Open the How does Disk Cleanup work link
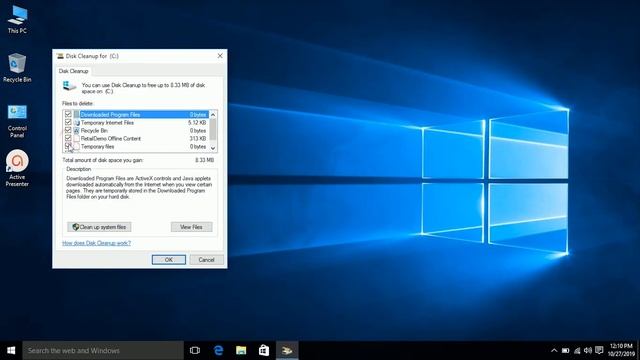The image size is (640, 360). coord(97,243)
